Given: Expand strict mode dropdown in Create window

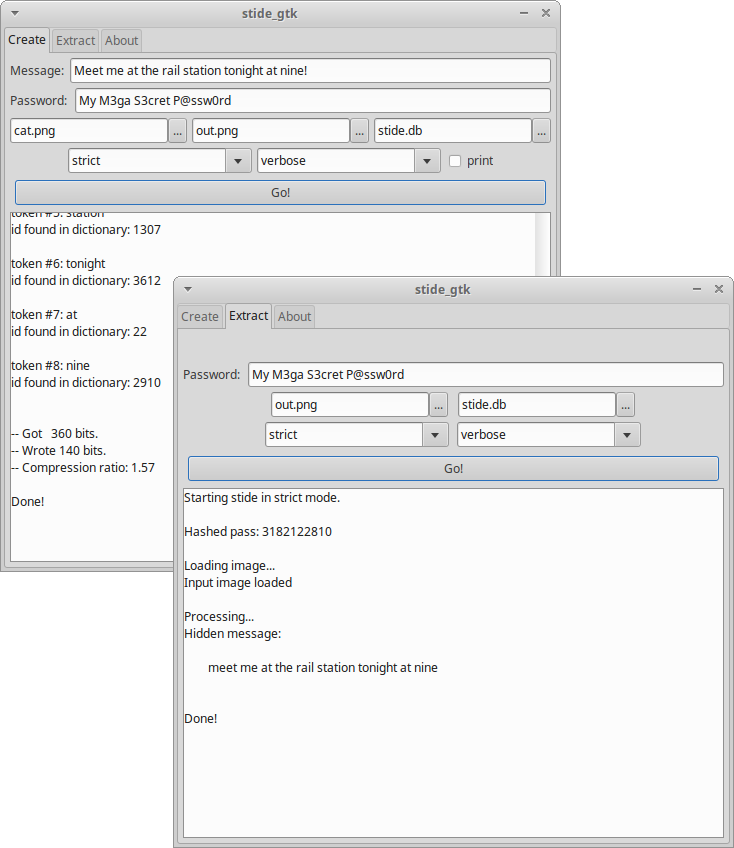Looking at the screenshot, I should tap(238, 161).
